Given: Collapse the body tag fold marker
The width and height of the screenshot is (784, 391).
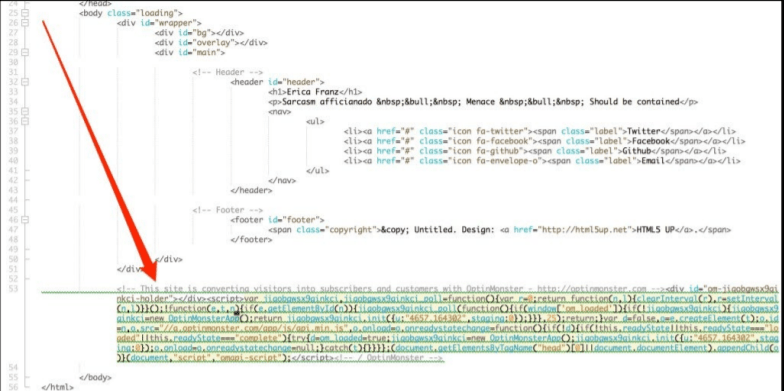Looking at the screenshot, I should click(x=24, y=13).
